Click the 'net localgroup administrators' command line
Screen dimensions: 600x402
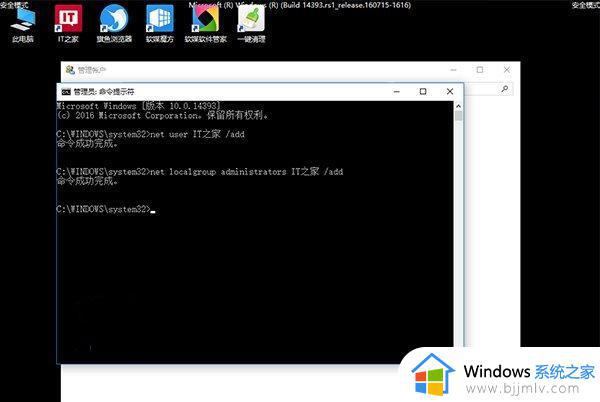199,171
